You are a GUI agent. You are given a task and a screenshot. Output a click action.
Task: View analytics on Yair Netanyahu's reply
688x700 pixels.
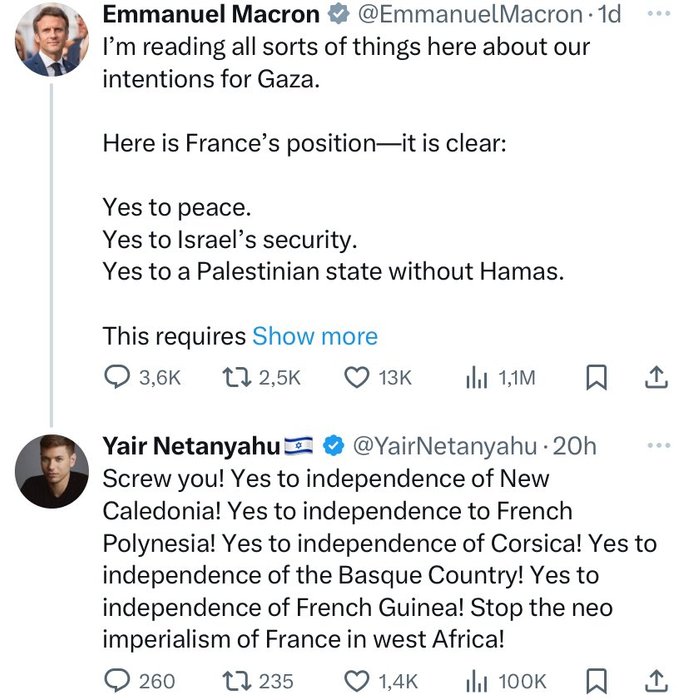point(476,681)
